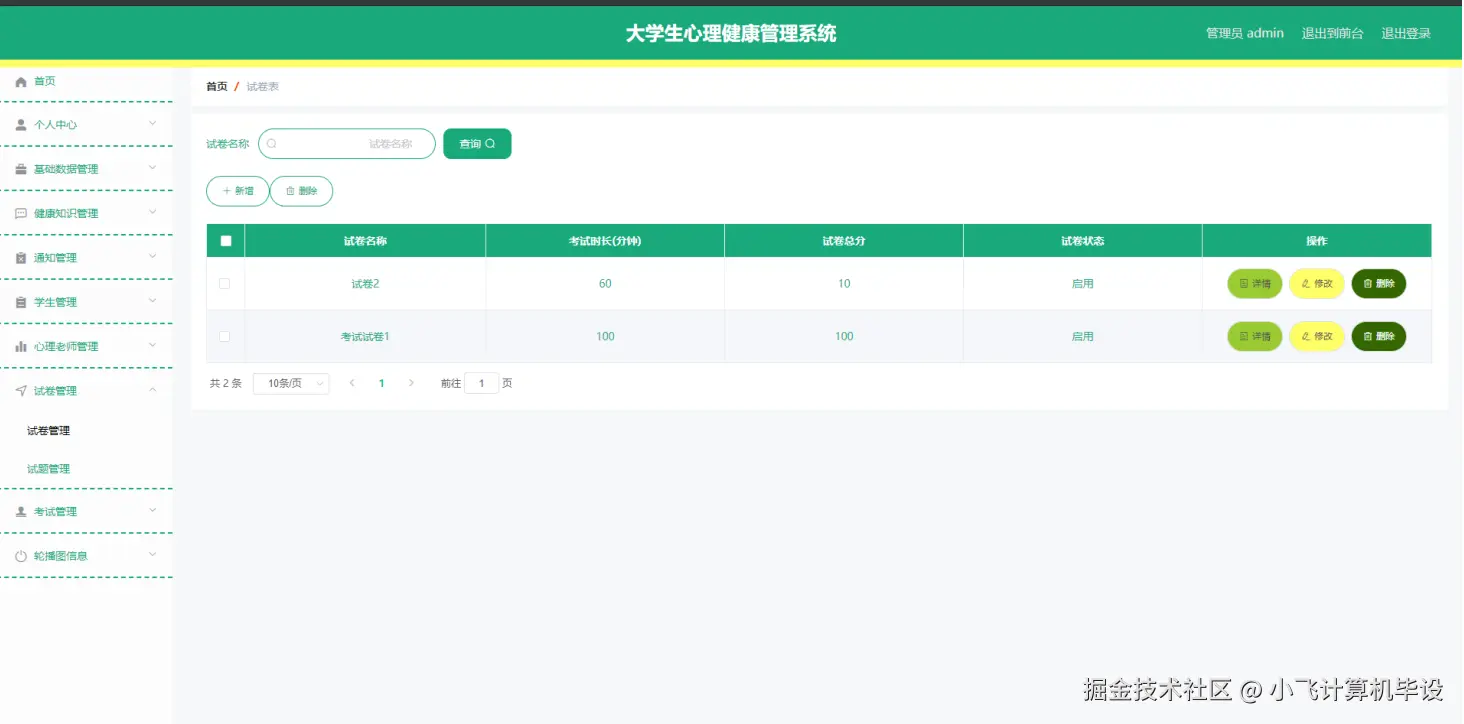
Task: Click the briefcase icon beside 基础数据管理
Action: pos(21,169)
